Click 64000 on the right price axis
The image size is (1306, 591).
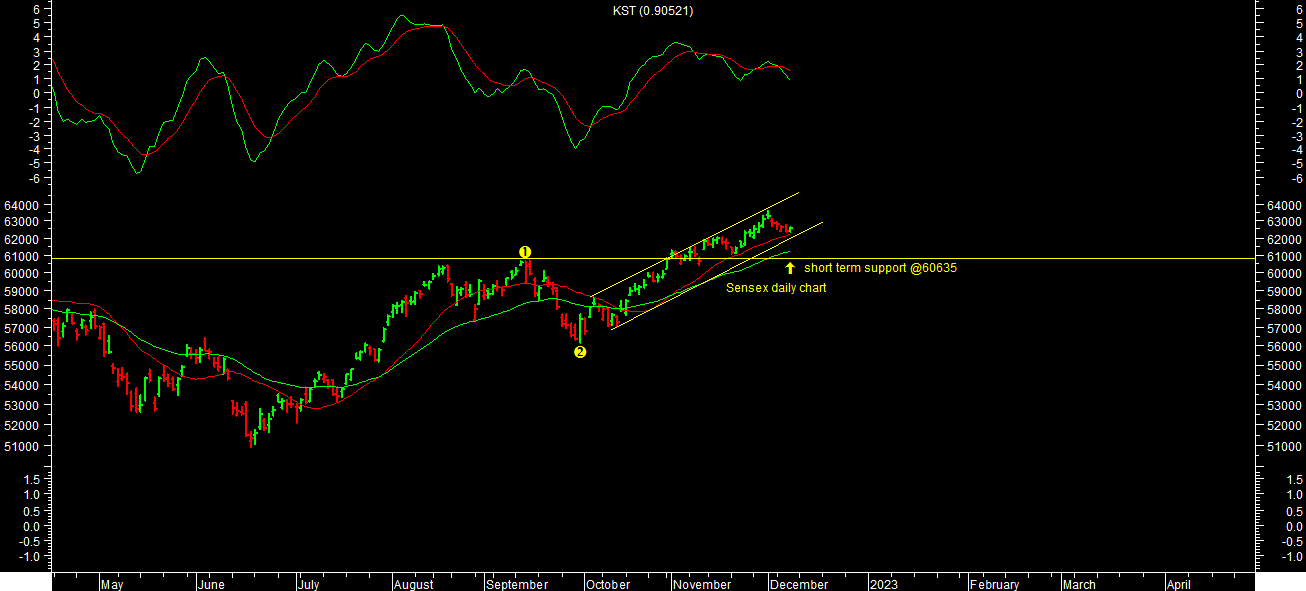(1282, 205)
